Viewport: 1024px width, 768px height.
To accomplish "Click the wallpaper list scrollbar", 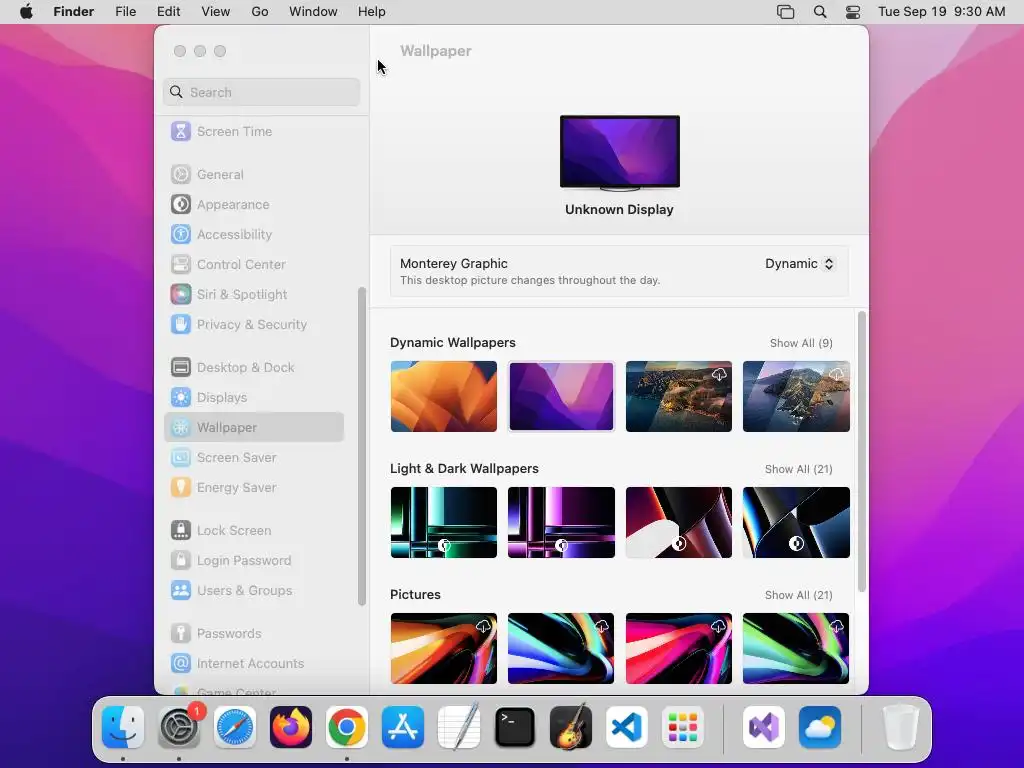I will pyautogui.click(x=862, y=452).
